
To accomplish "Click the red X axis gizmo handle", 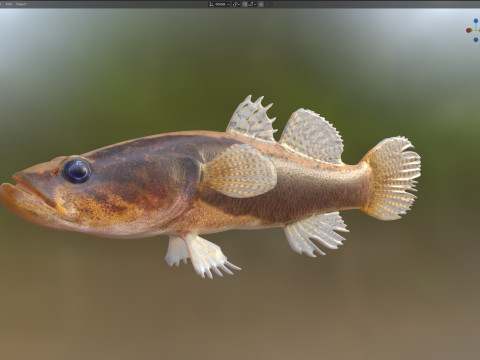I will pos(469,30).
